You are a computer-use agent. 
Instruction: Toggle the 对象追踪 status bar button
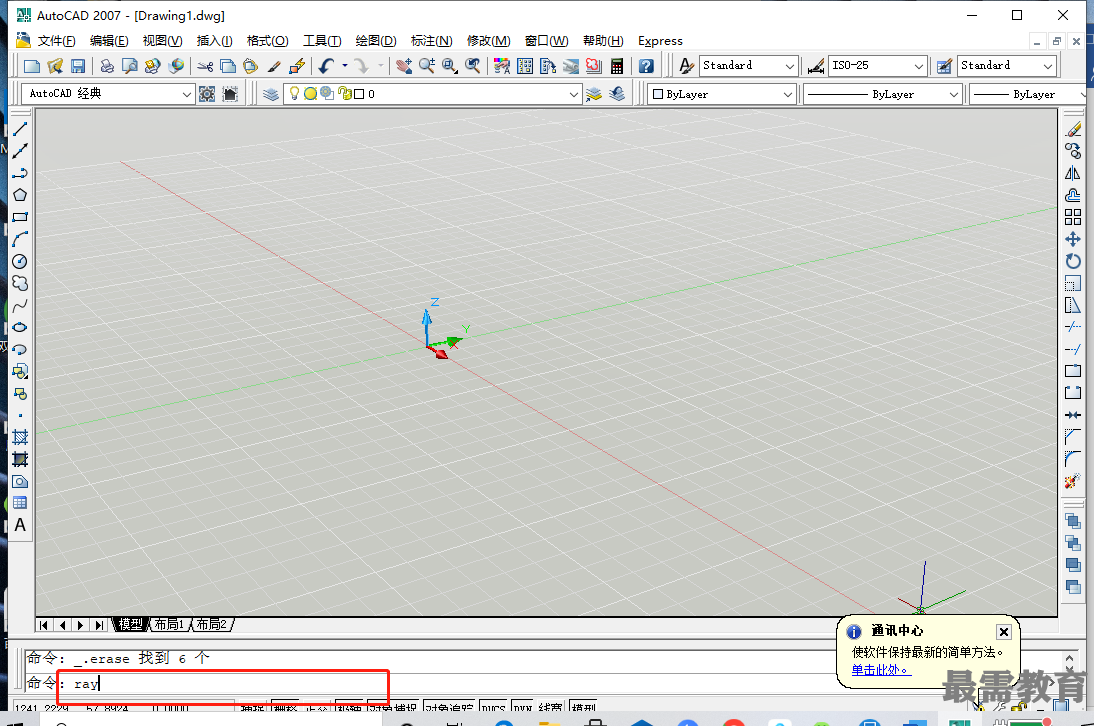pos(449,707)
